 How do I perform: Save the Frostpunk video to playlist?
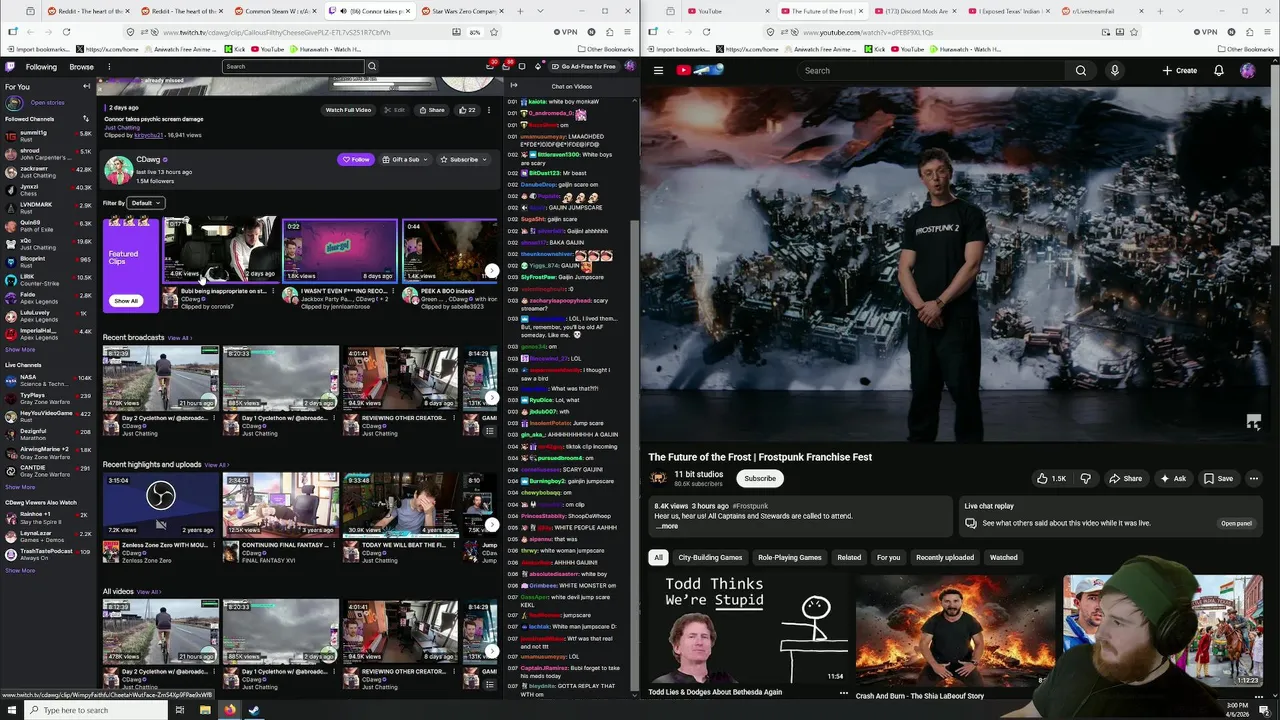pyautogui.click(x=1218, y=479)
